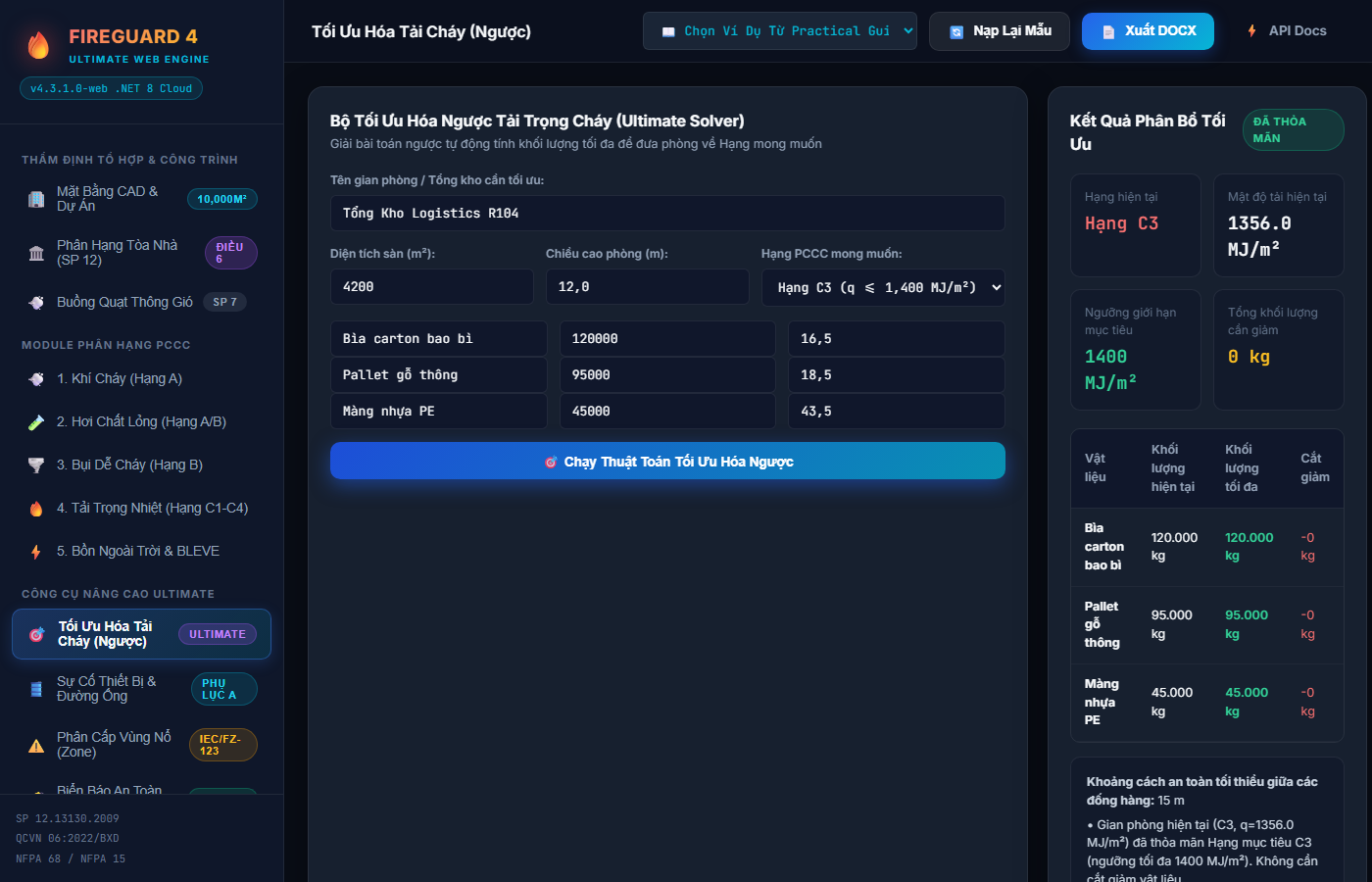Click the version label v4.3.1.0-web .NET 8 Cloud
The image size is (1372, 882).
click(111, 88)
